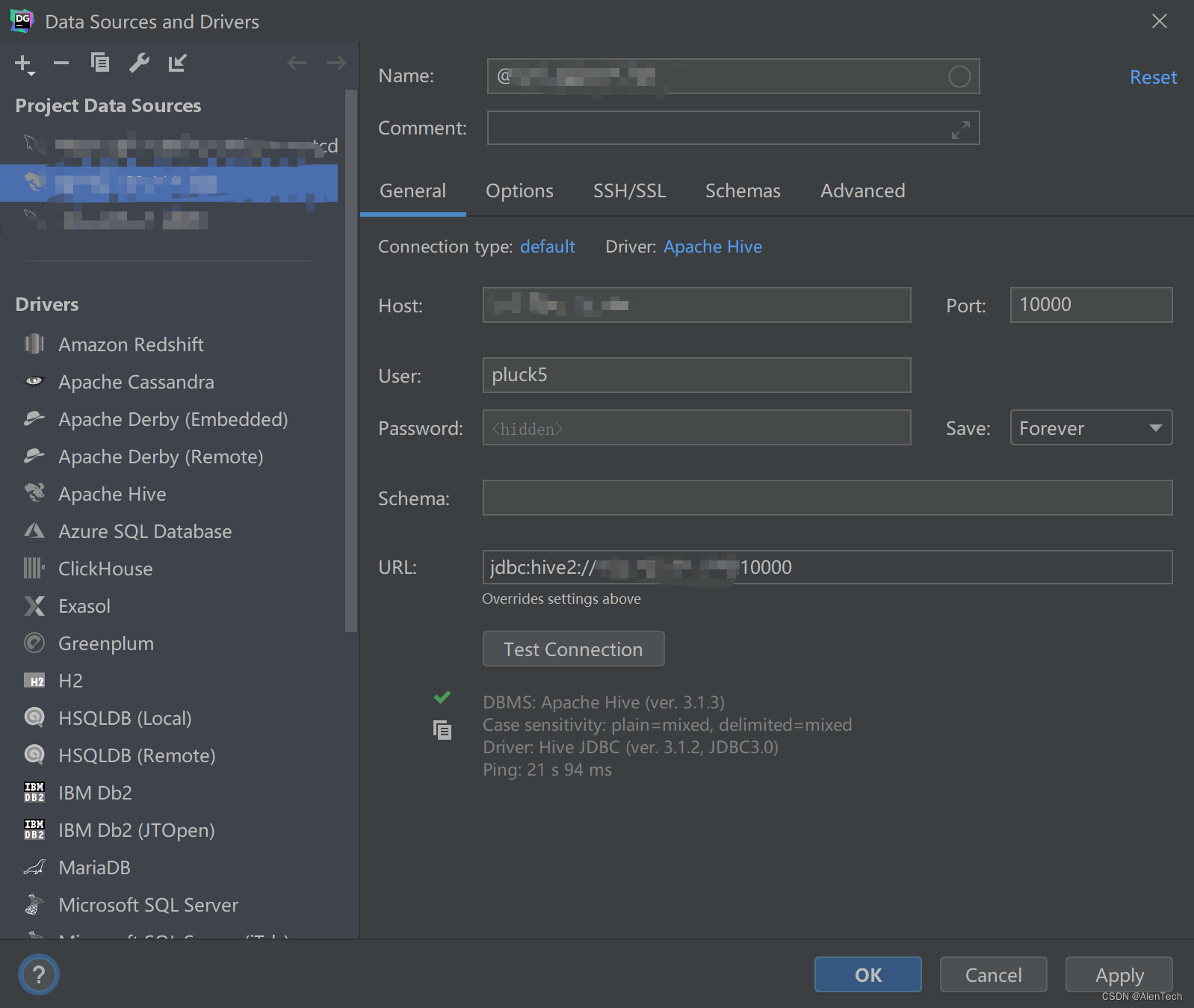This screenshot has height=1008, width=1194.
Task: Click the Apply button
Action: pos(1119,974)
